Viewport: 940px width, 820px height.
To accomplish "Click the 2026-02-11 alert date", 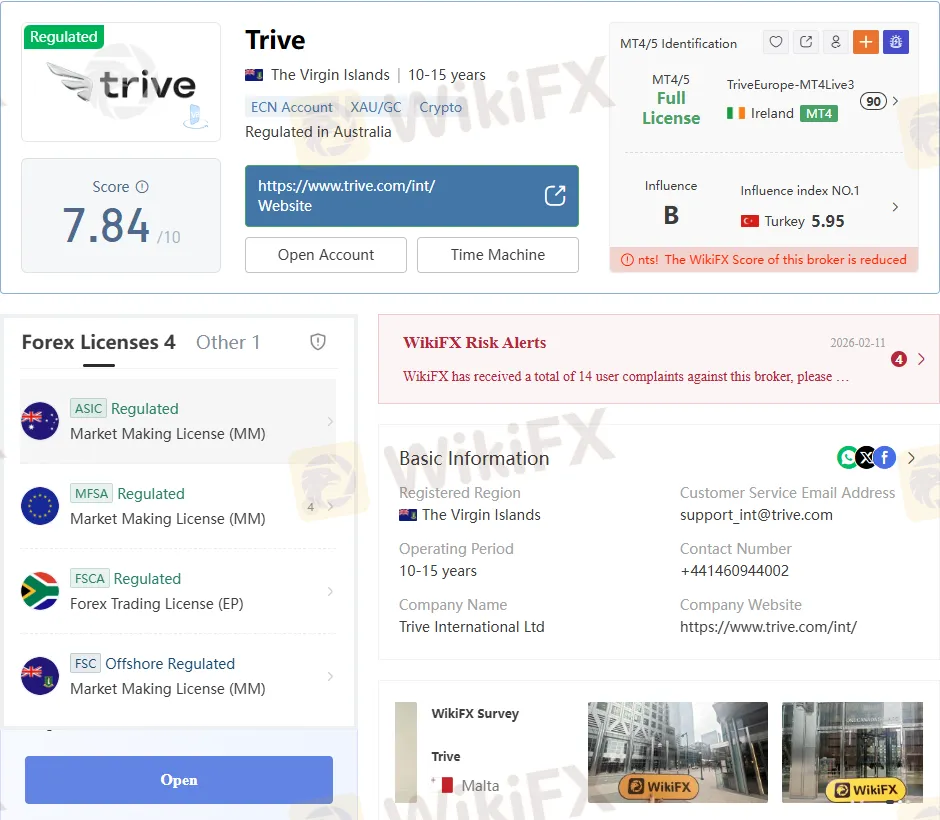I will click(x=857, y=342).
